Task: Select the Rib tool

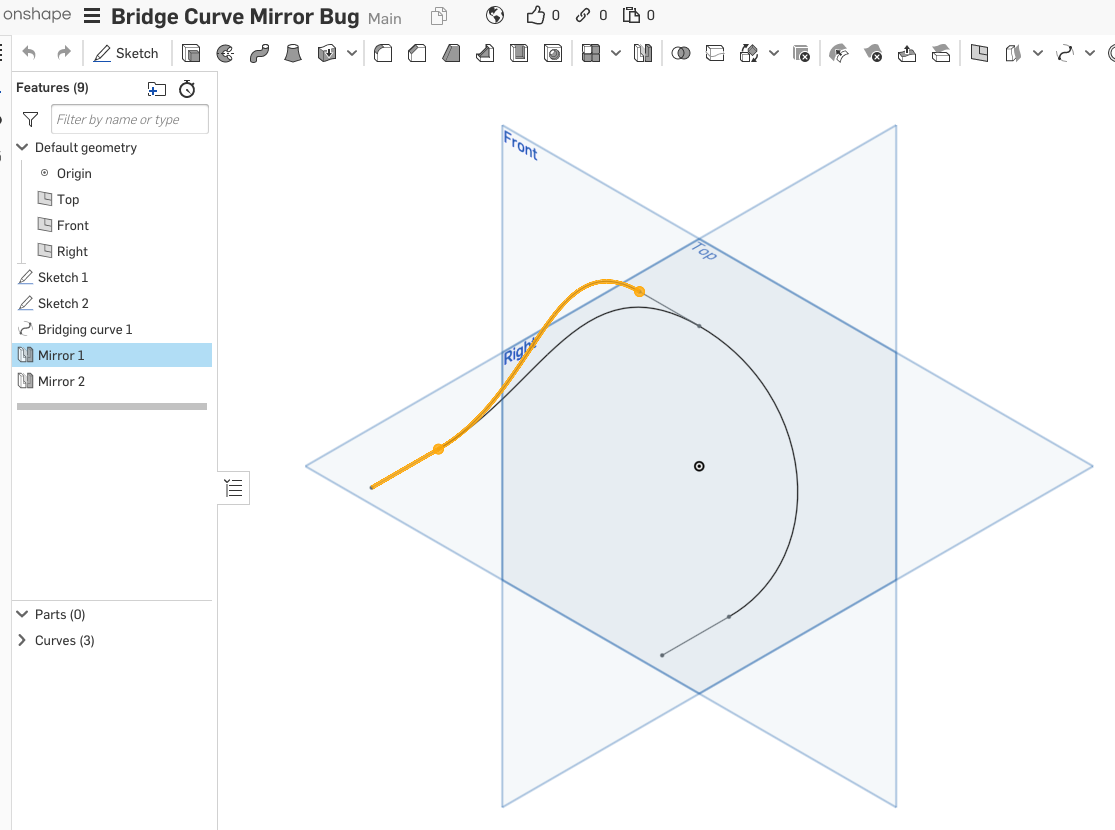Action: pyautogui.click(x=485, y=53)
